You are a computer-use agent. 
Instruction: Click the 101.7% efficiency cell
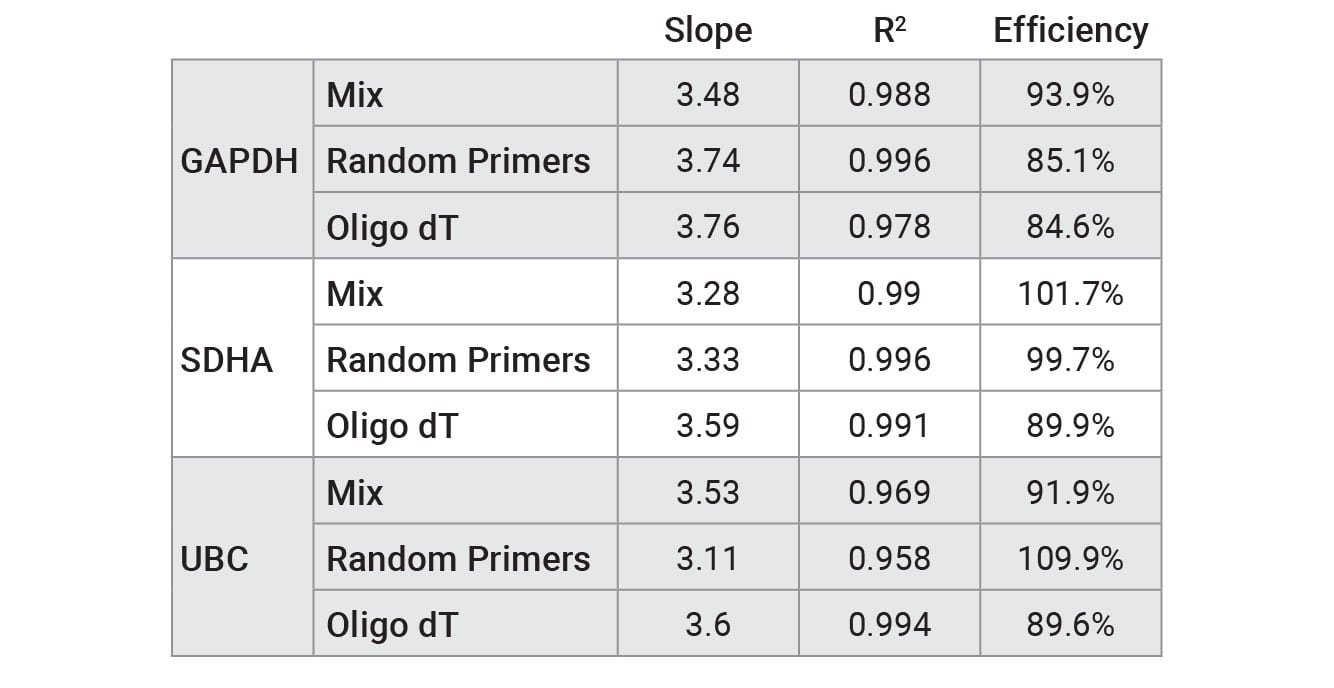1070,293
